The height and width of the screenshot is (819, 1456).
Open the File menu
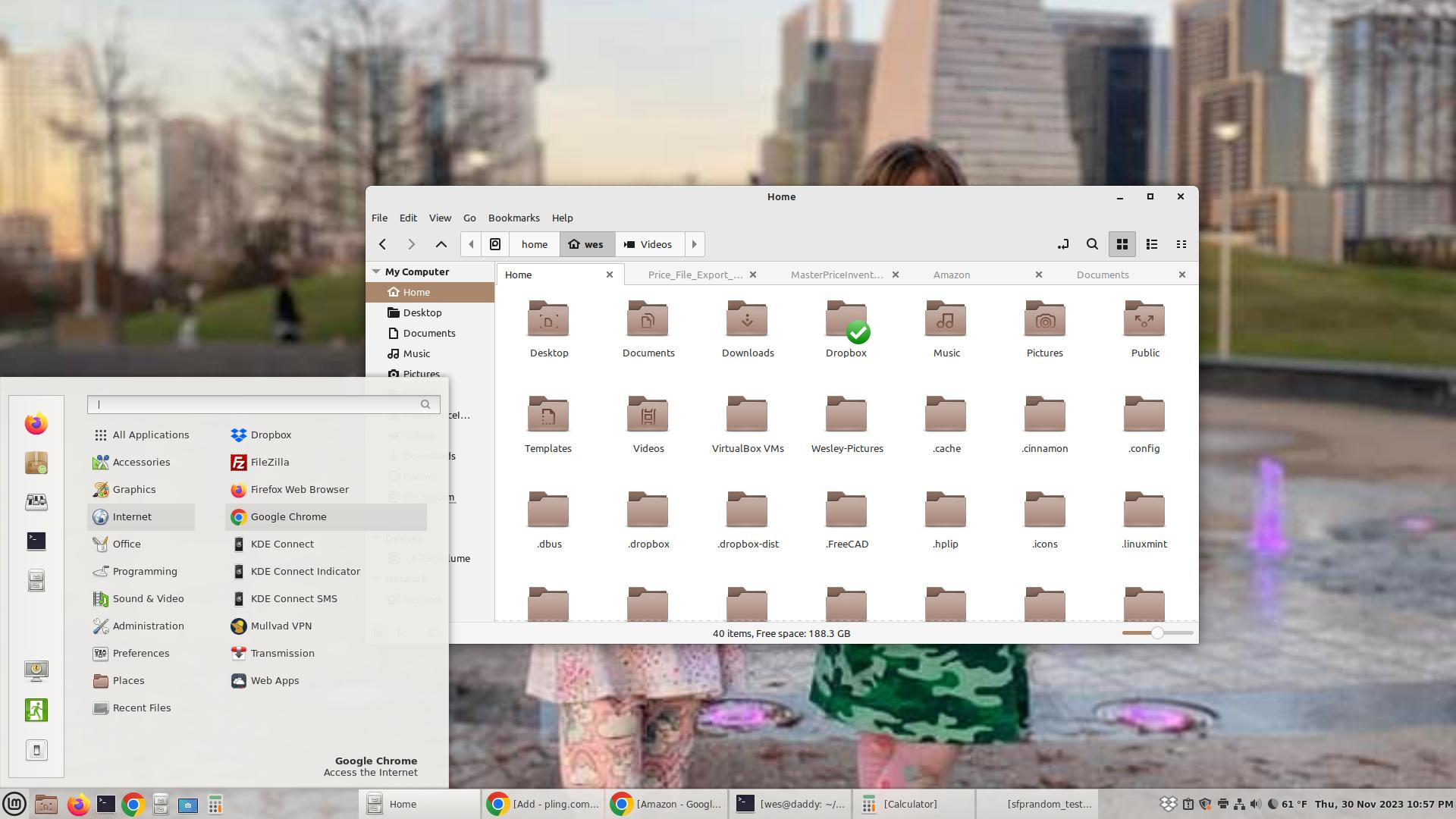pyautogui.click(x=379, y=218)
